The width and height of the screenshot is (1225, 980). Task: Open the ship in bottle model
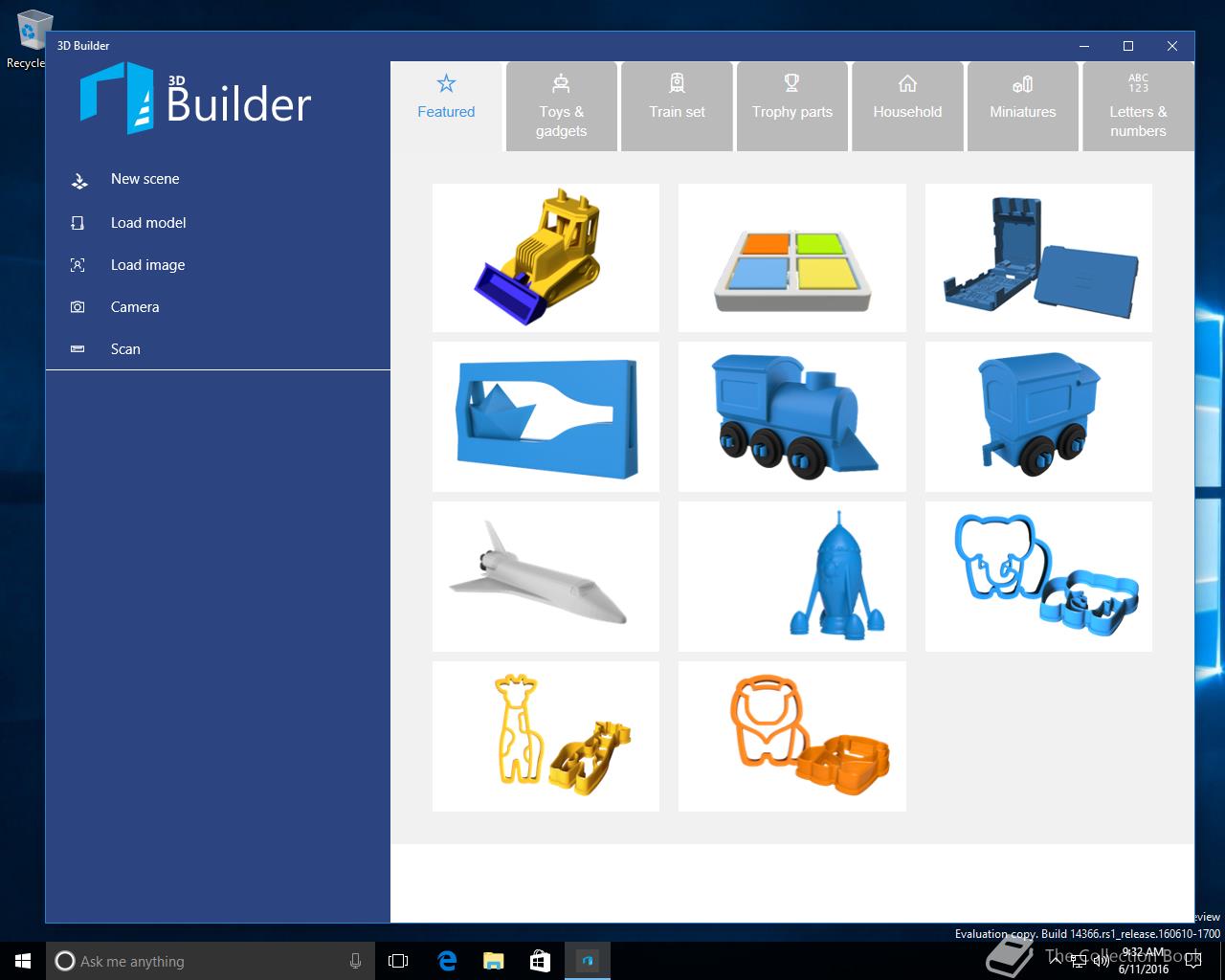[546, 417]
